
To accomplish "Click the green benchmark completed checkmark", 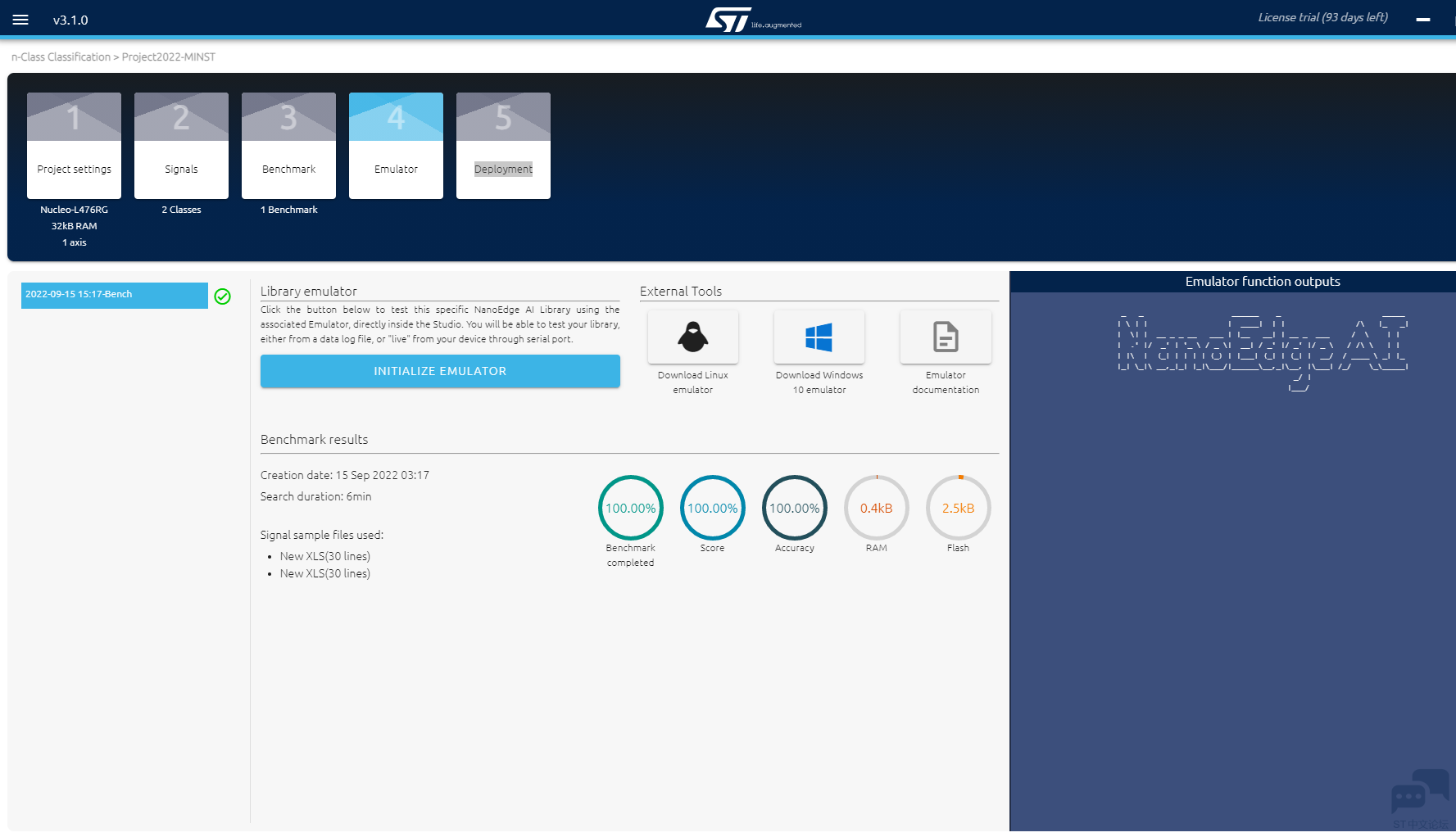I will point(222,296).
